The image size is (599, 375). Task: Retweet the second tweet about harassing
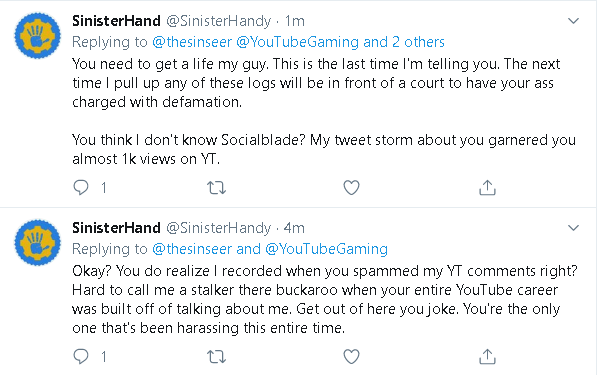[217, 357]
